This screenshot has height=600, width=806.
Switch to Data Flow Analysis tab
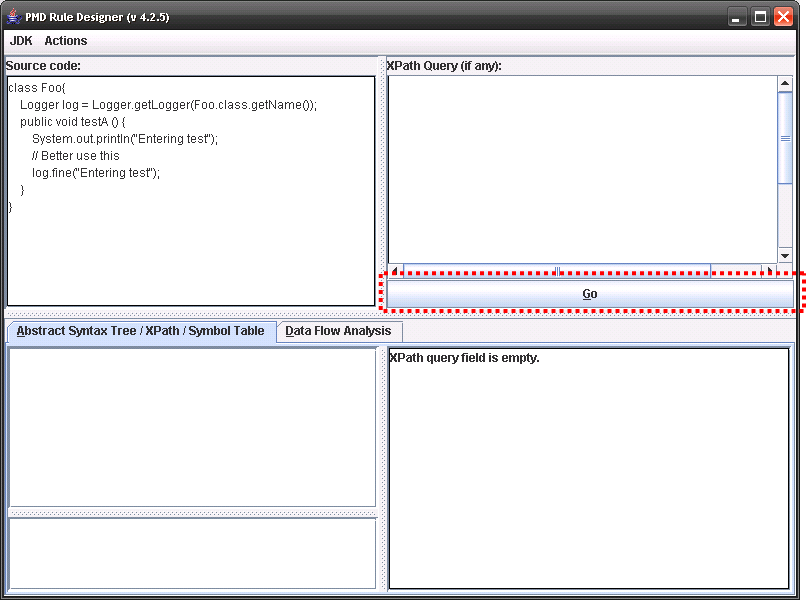click(338, 331)
